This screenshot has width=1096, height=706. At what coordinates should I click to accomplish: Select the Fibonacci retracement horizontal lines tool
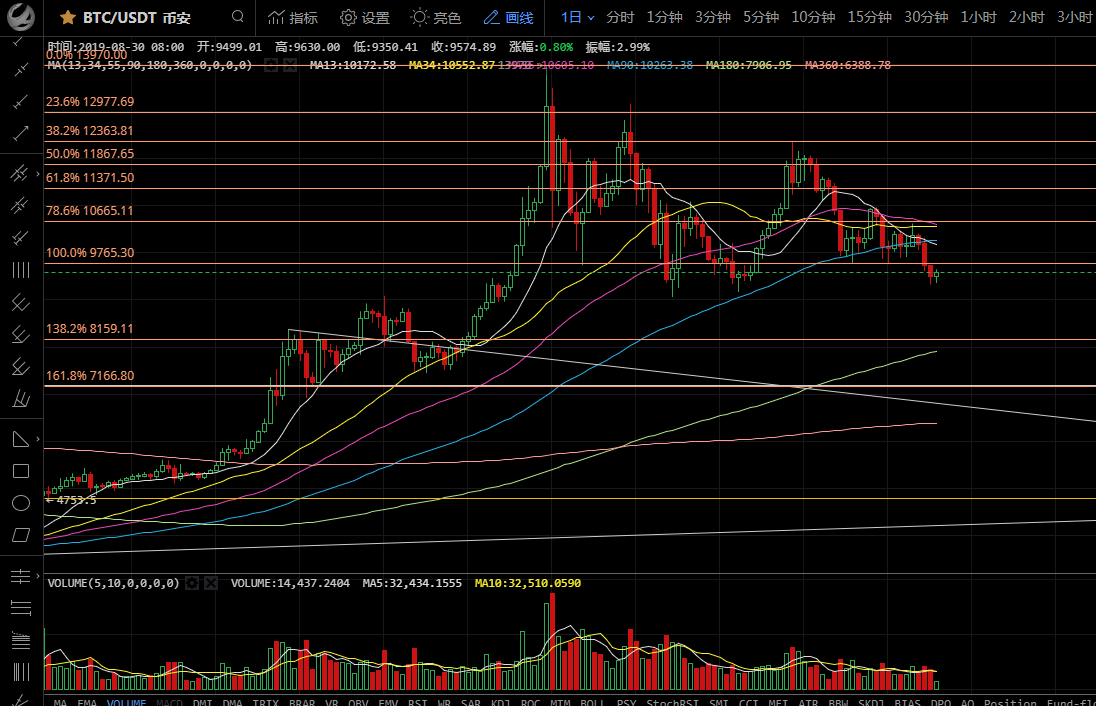point(20,576)
